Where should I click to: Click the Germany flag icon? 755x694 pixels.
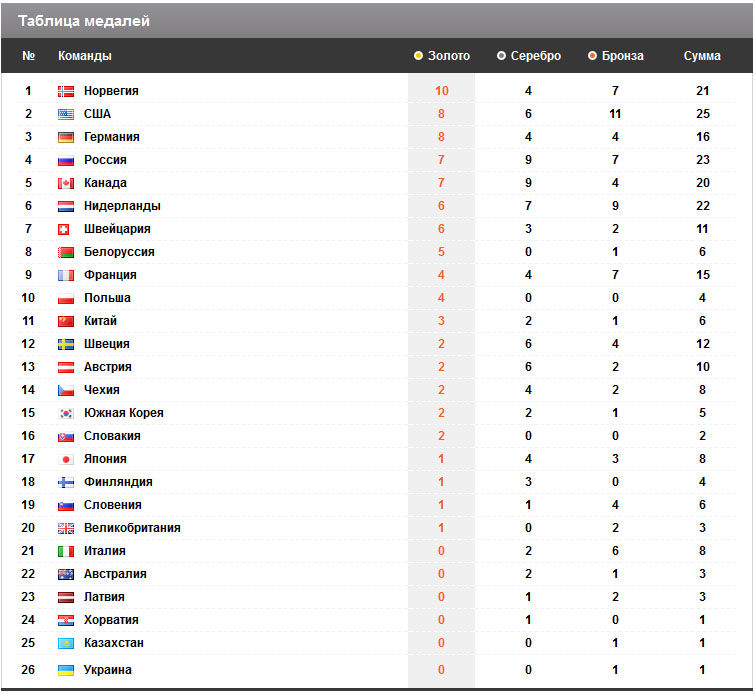pos(66,137)
